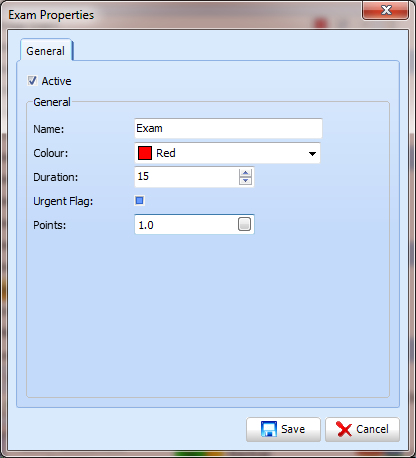Click the floppy disk Save icon

point(269,429)
